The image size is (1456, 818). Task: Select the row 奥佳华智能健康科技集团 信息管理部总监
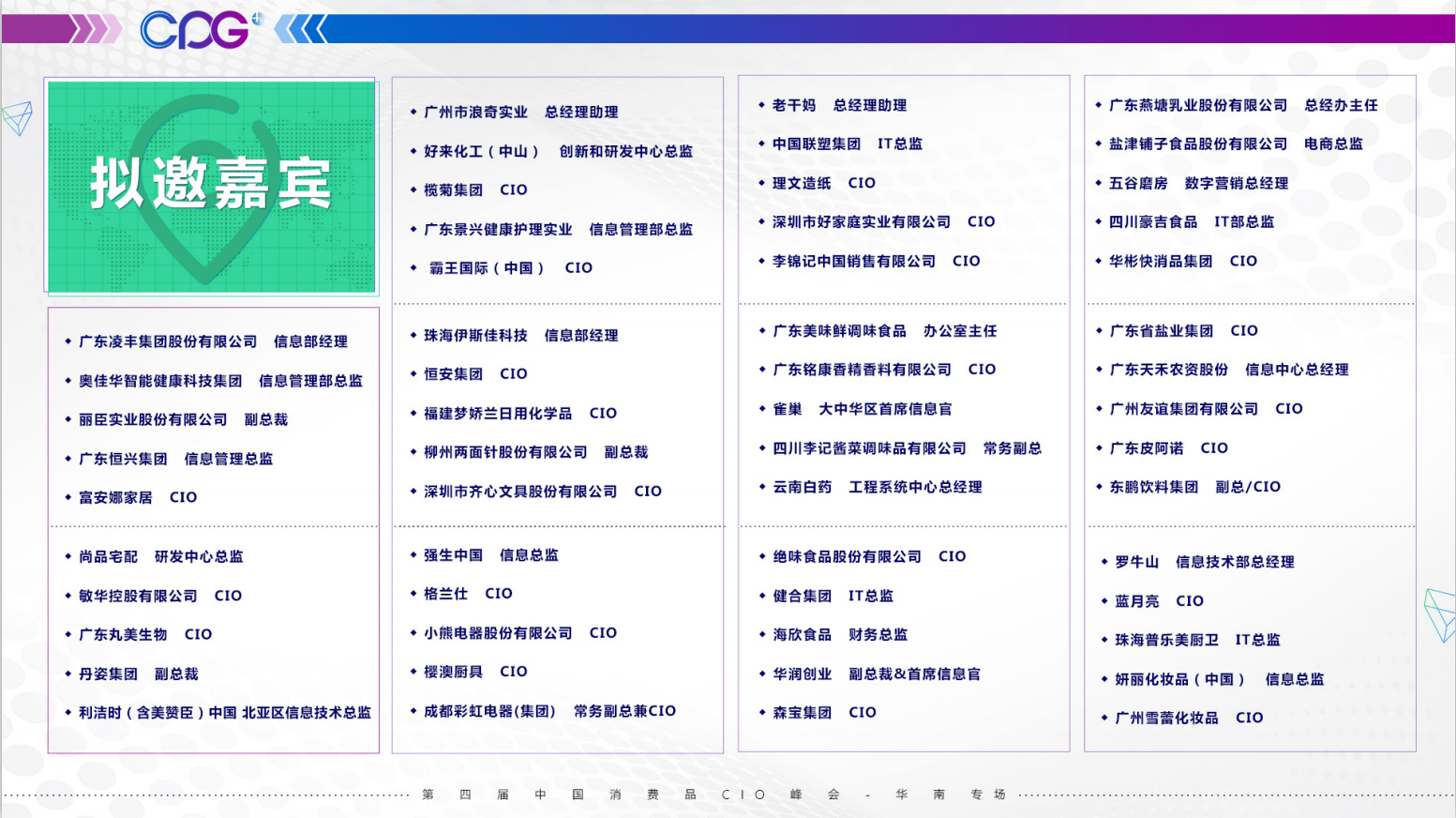click(214, 381)
